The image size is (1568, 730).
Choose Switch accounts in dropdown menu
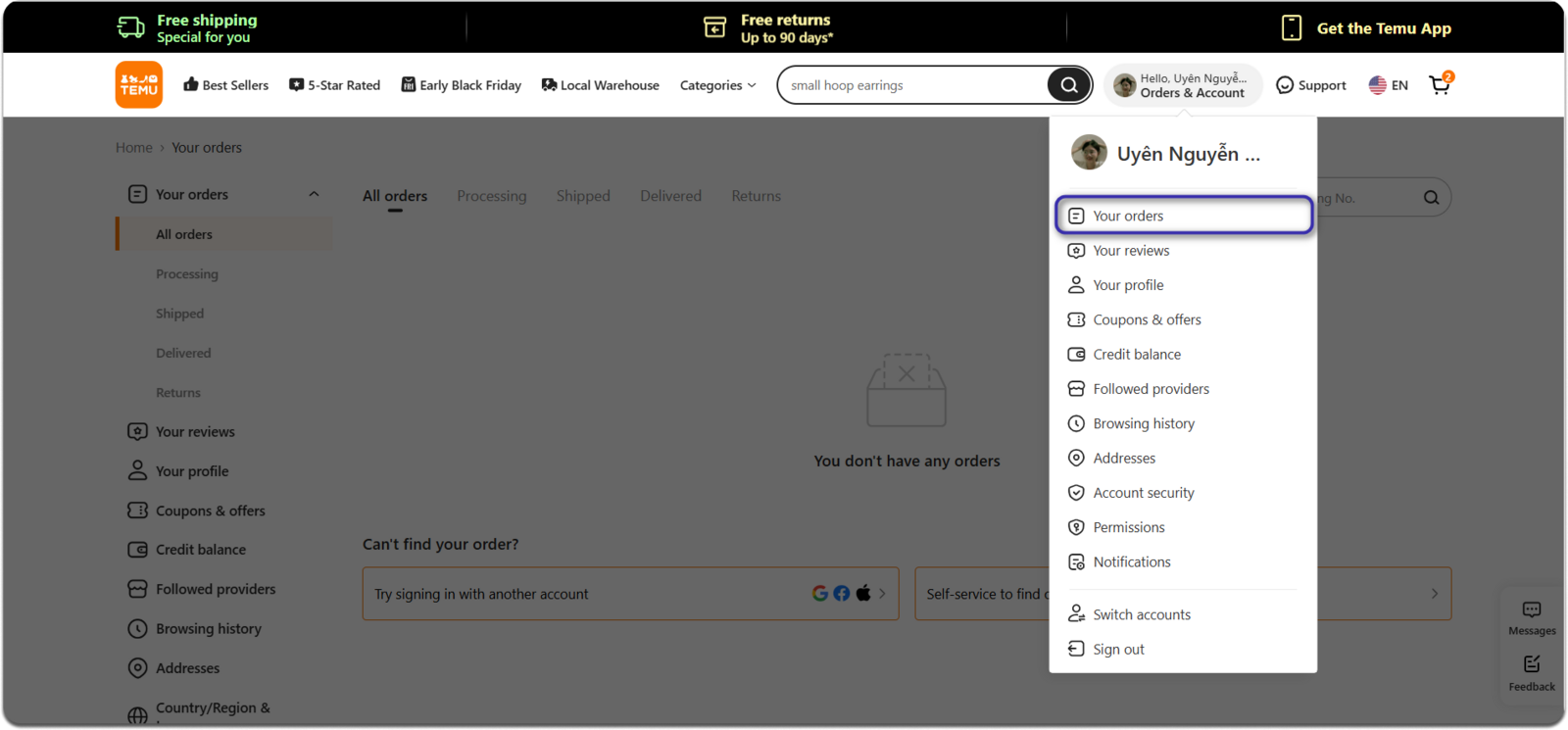[x=1184, y=614]
